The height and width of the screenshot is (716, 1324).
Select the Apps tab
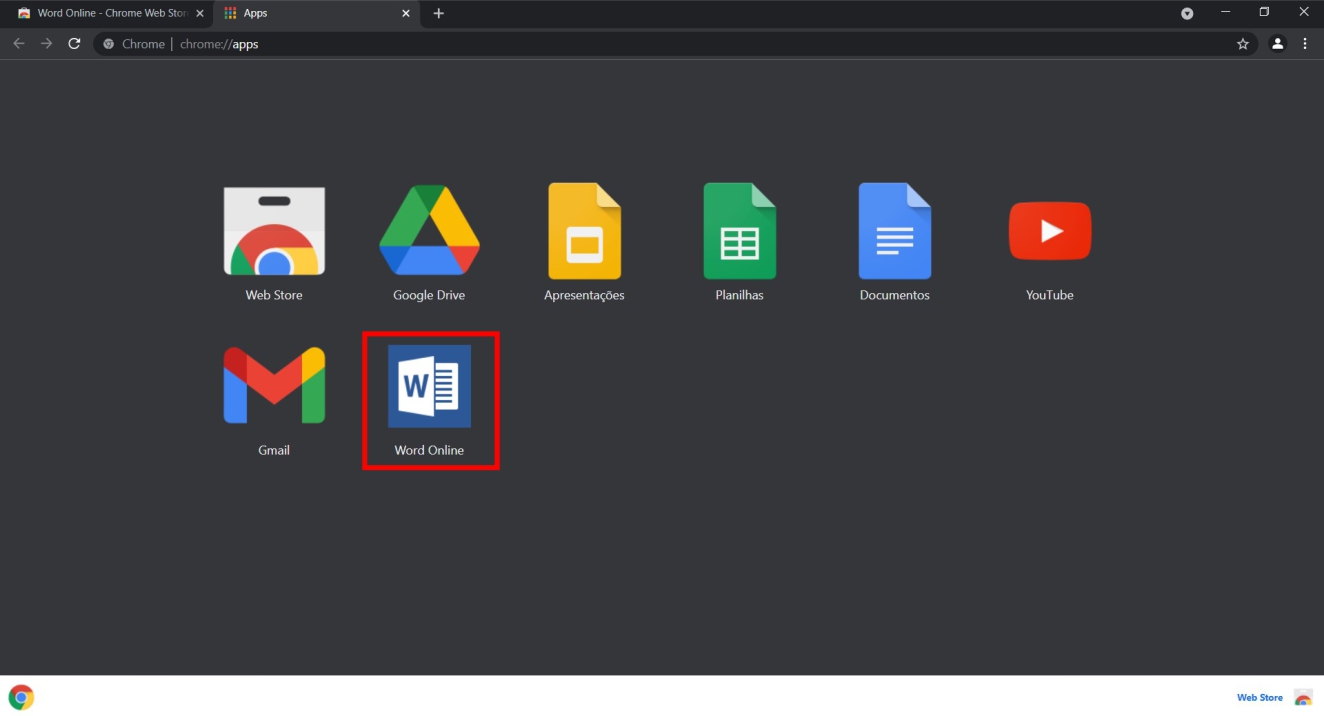[316, 13]
